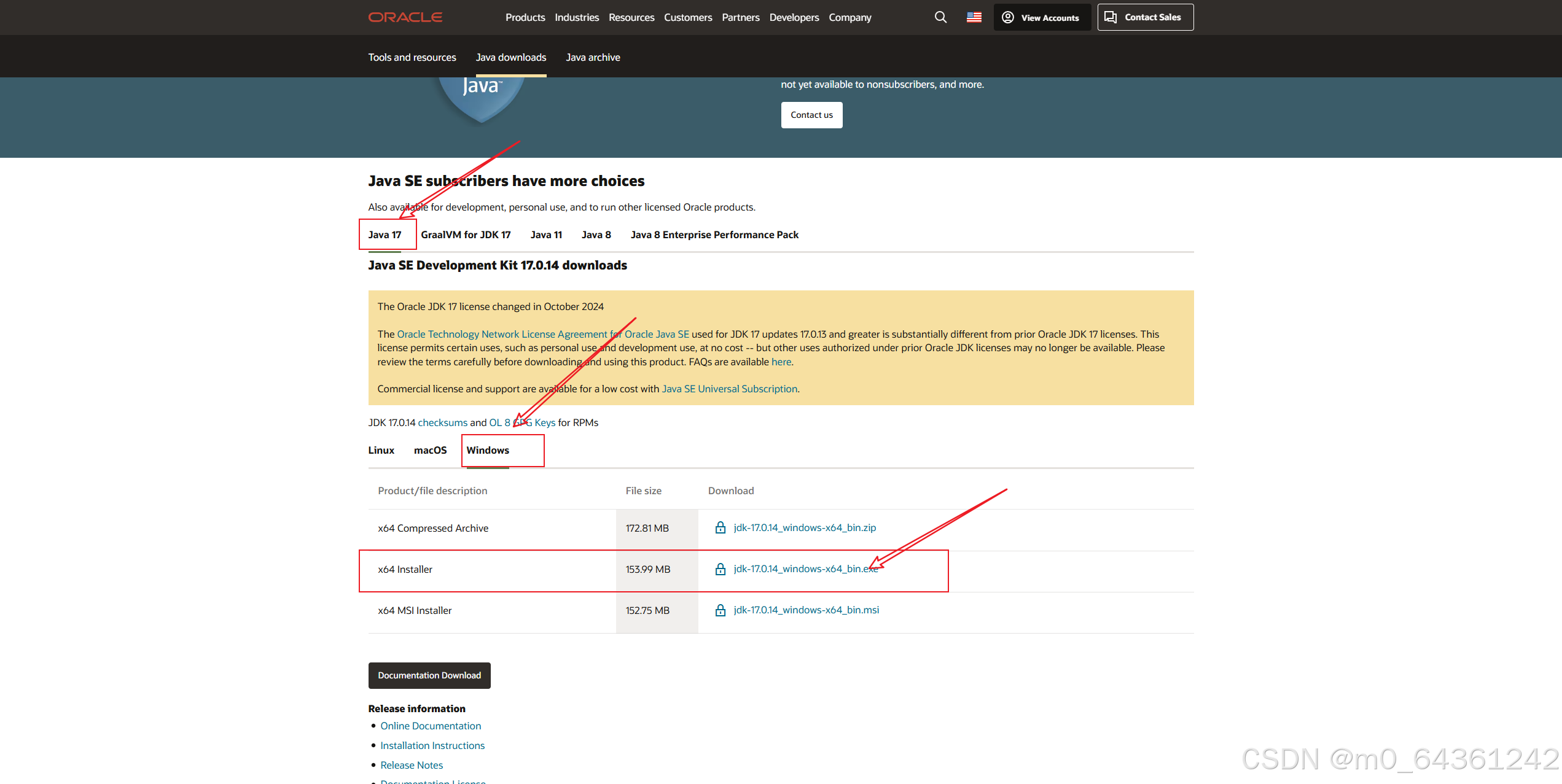Screen dimensions: 1562x784
Task: Click the Contact Sales button
Action: tap(1145, 17)
